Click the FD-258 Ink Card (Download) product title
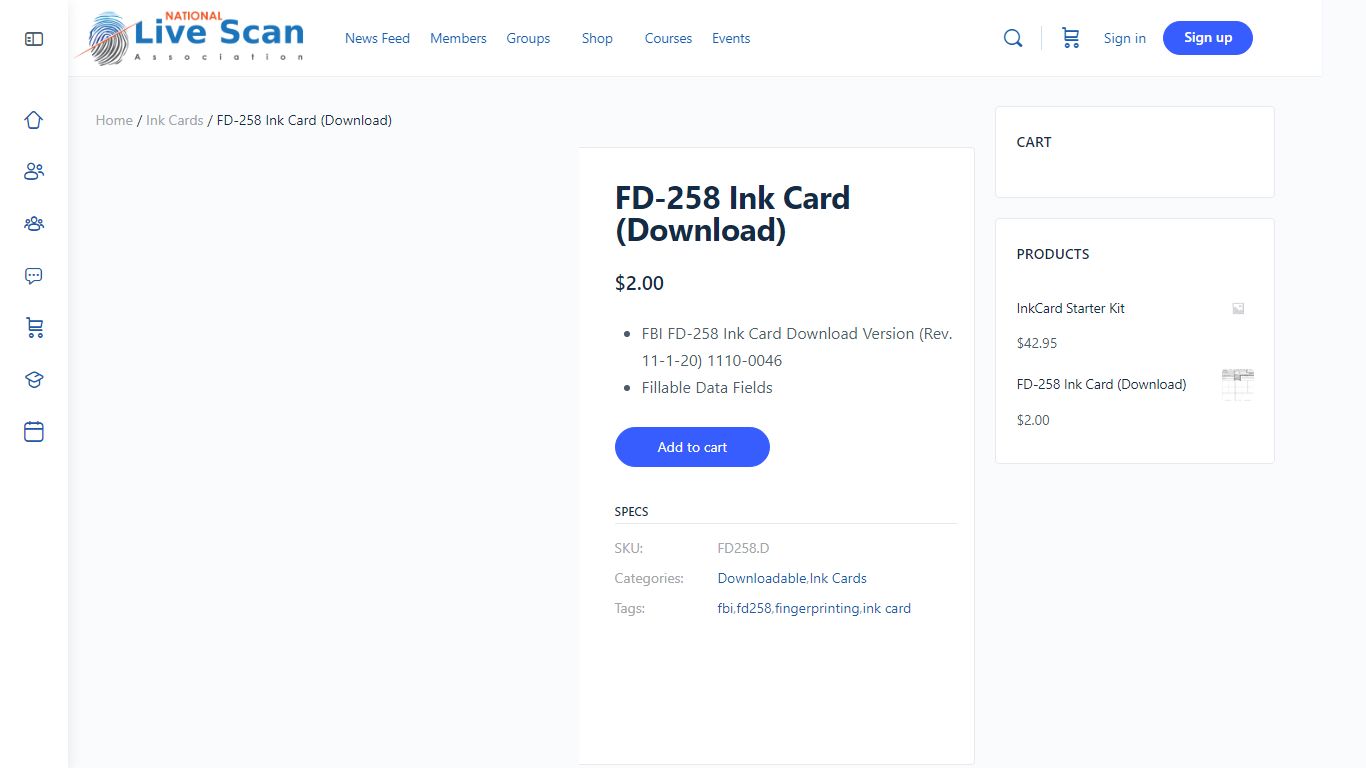Image resolution: width=1366 pixels, height=768 pixels. 732,214
